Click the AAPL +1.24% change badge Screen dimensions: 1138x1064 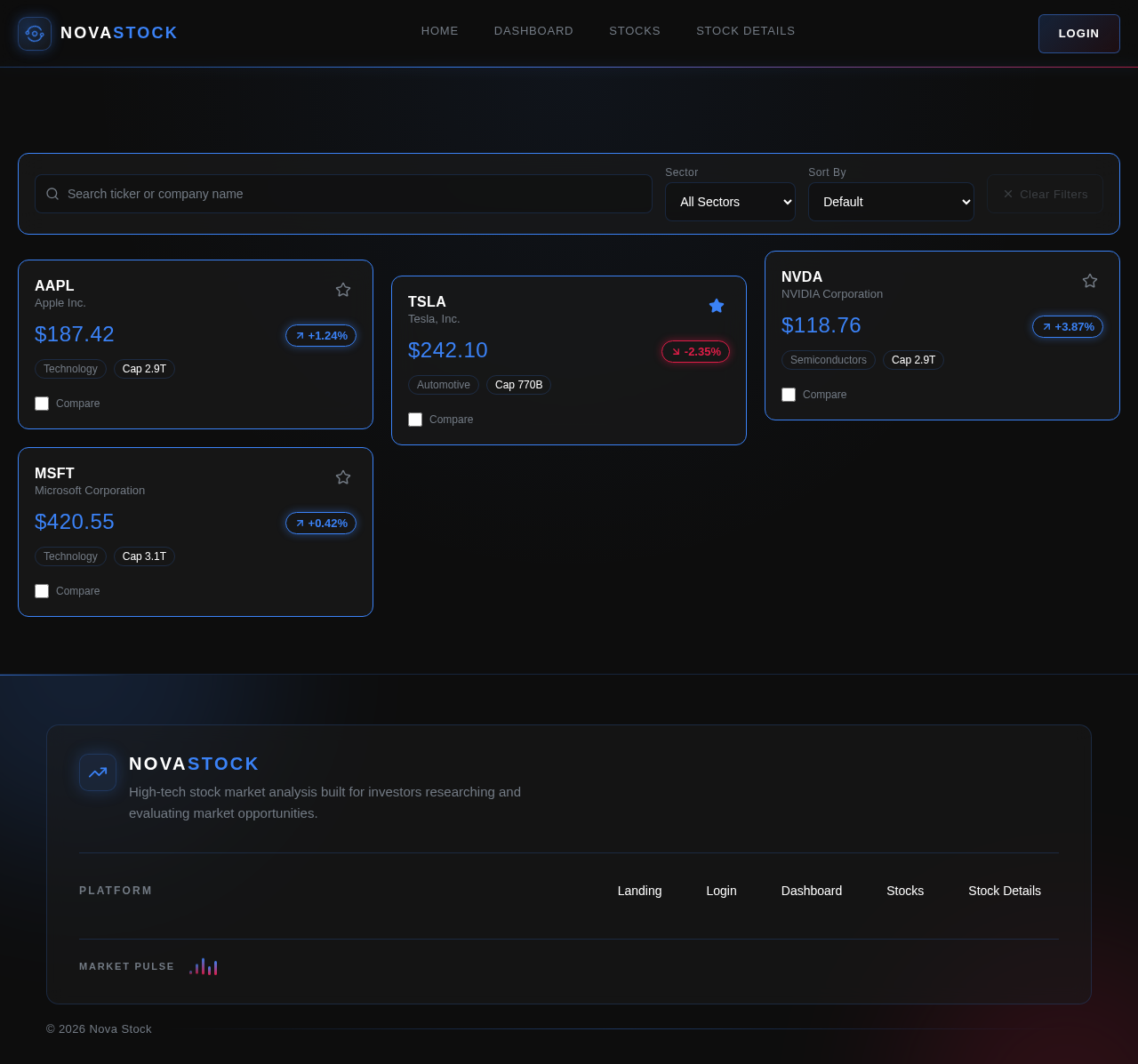[321, 336]
